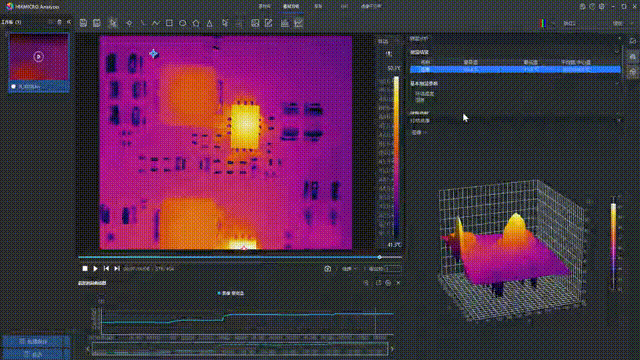Click the trend chart range overview bar
This screenshot has height=360, width=640.
click(x=240, y=349)
